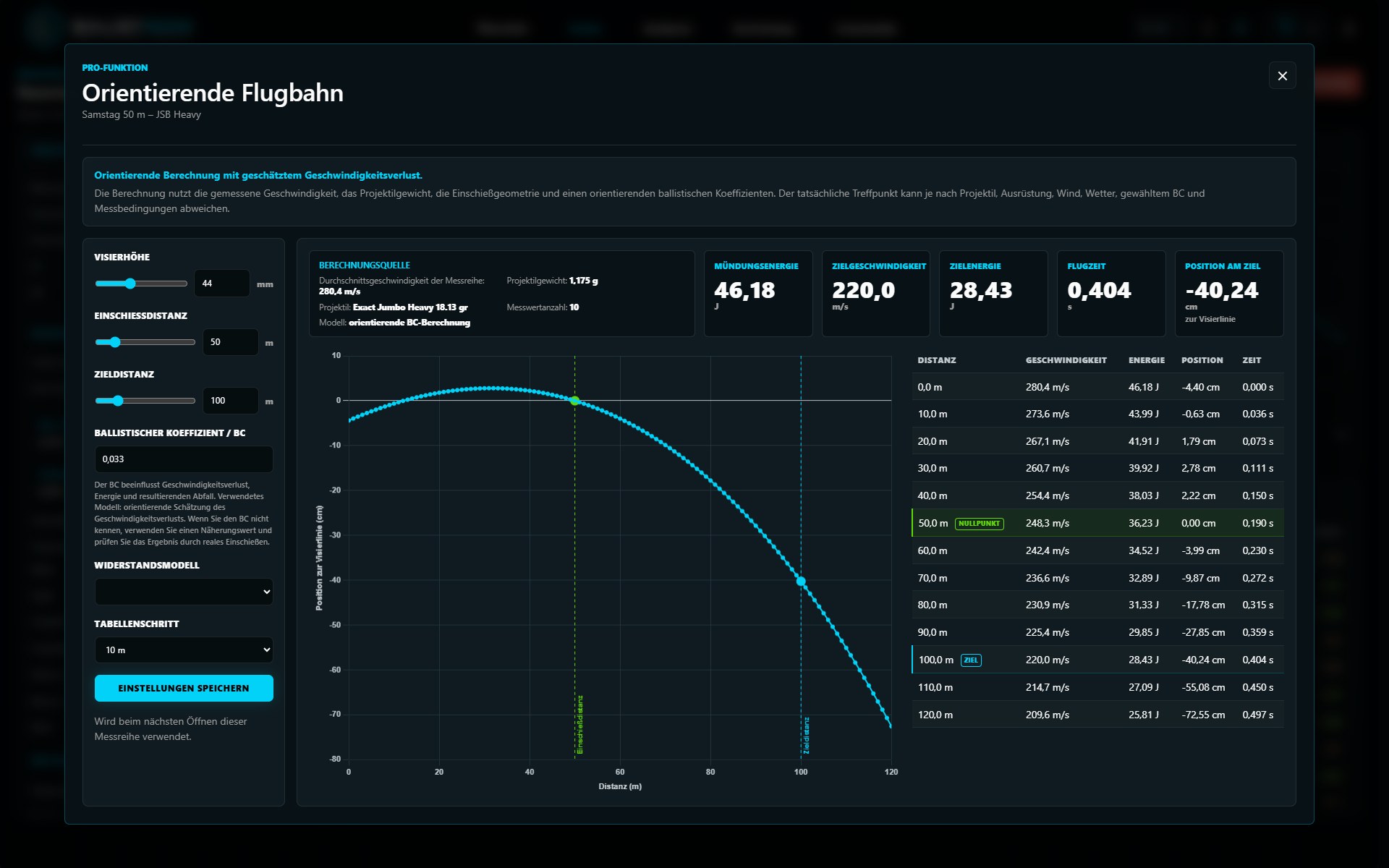
Task: Select the 80,0 m table row
Action: [x=1097, y=605]
